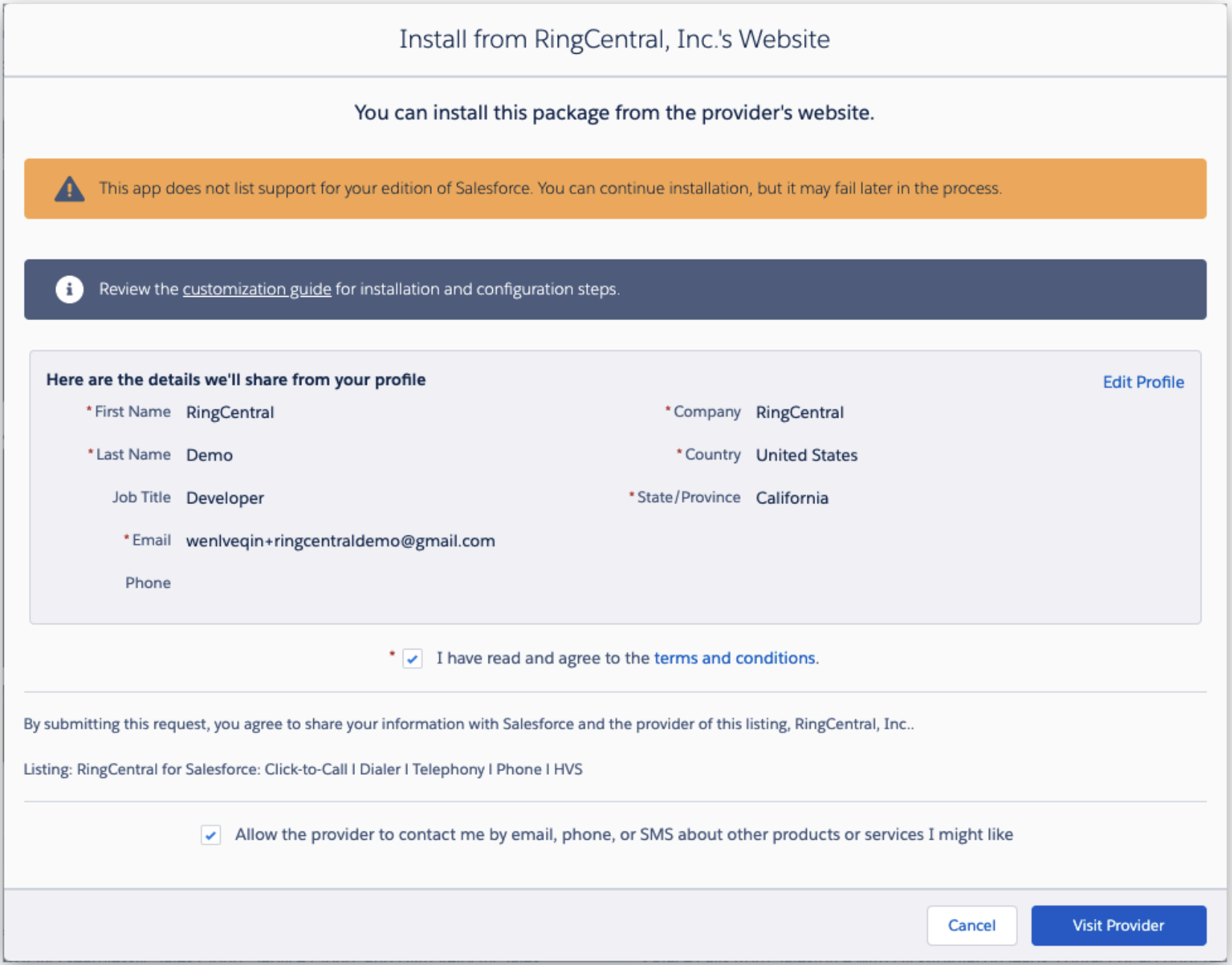Click the Phone field label
This screenshot has width=1232, height=965.
148,583
